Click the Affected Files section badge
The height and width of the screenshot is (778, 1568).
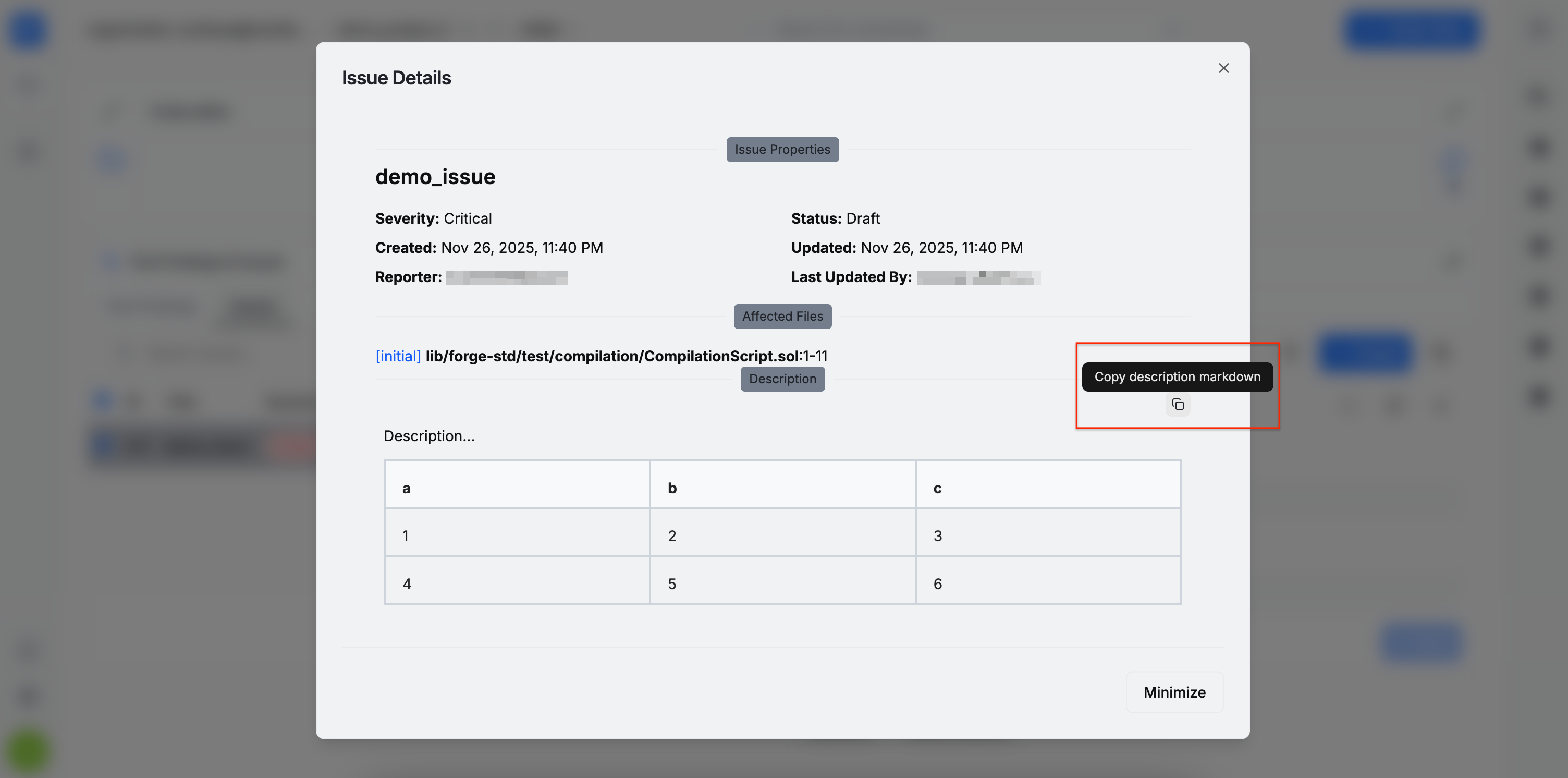[x=782, y=317]
